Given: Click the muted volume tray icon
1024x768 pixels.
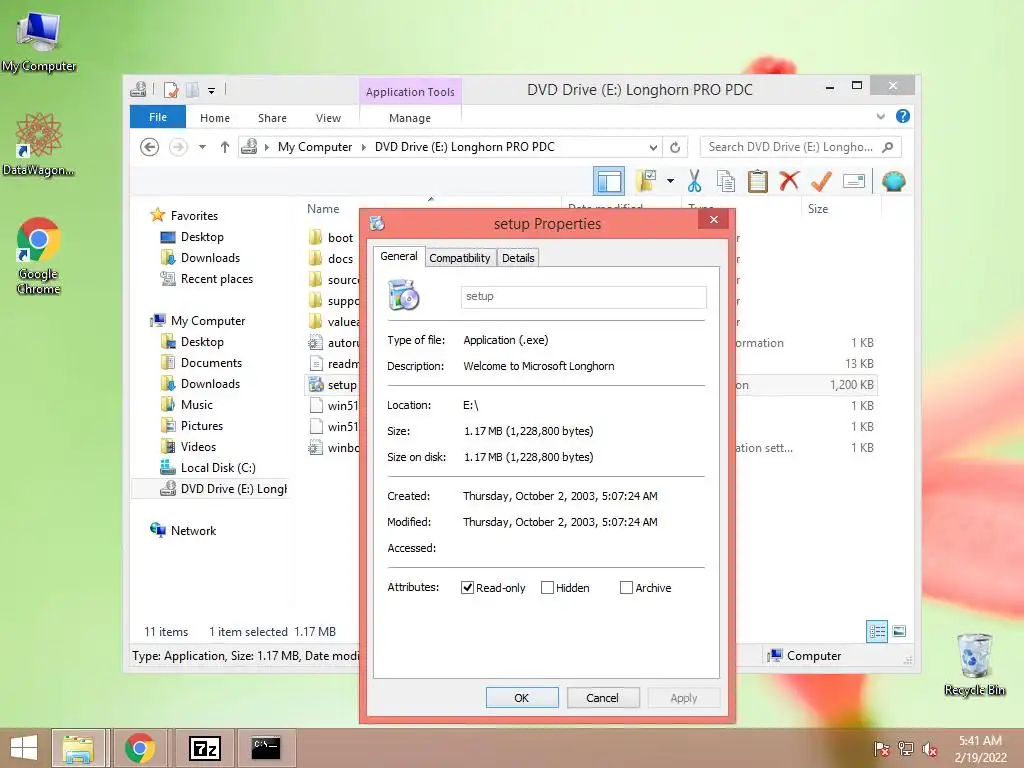Looking at the screenshot, I should [x=929, y=749].
